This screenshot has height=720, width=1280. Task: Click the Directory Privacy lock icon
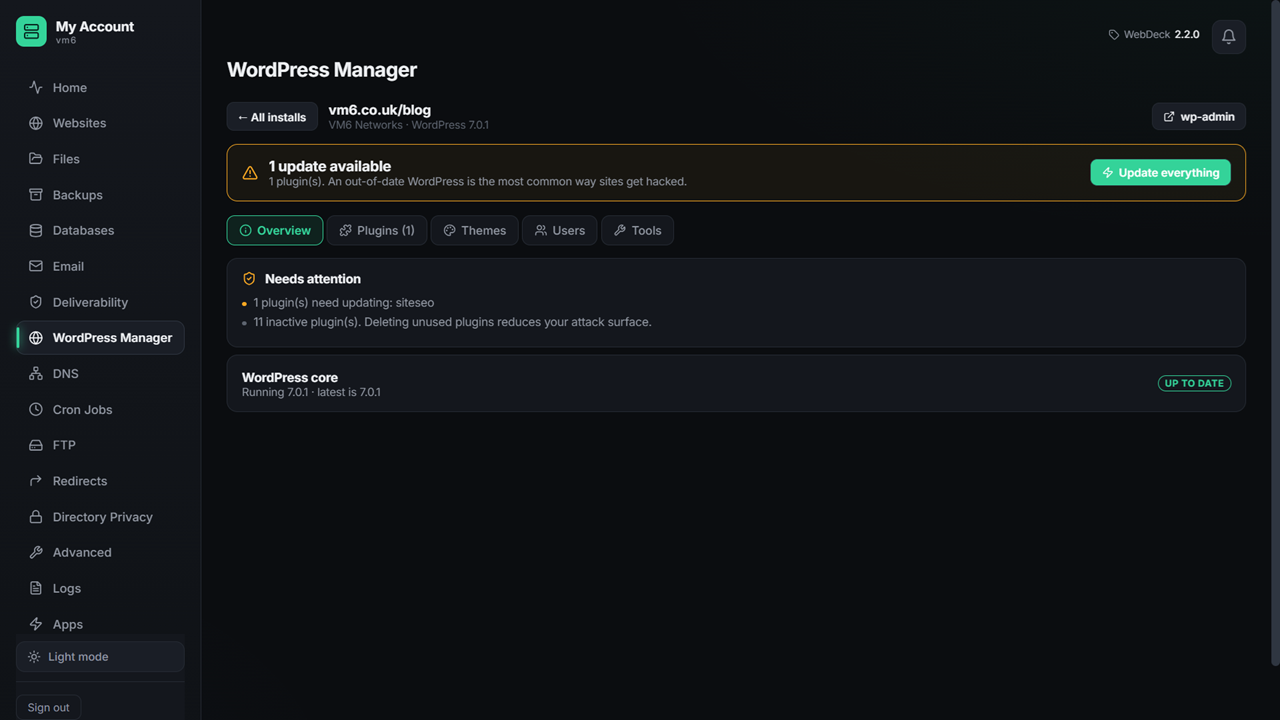point(36,517)
